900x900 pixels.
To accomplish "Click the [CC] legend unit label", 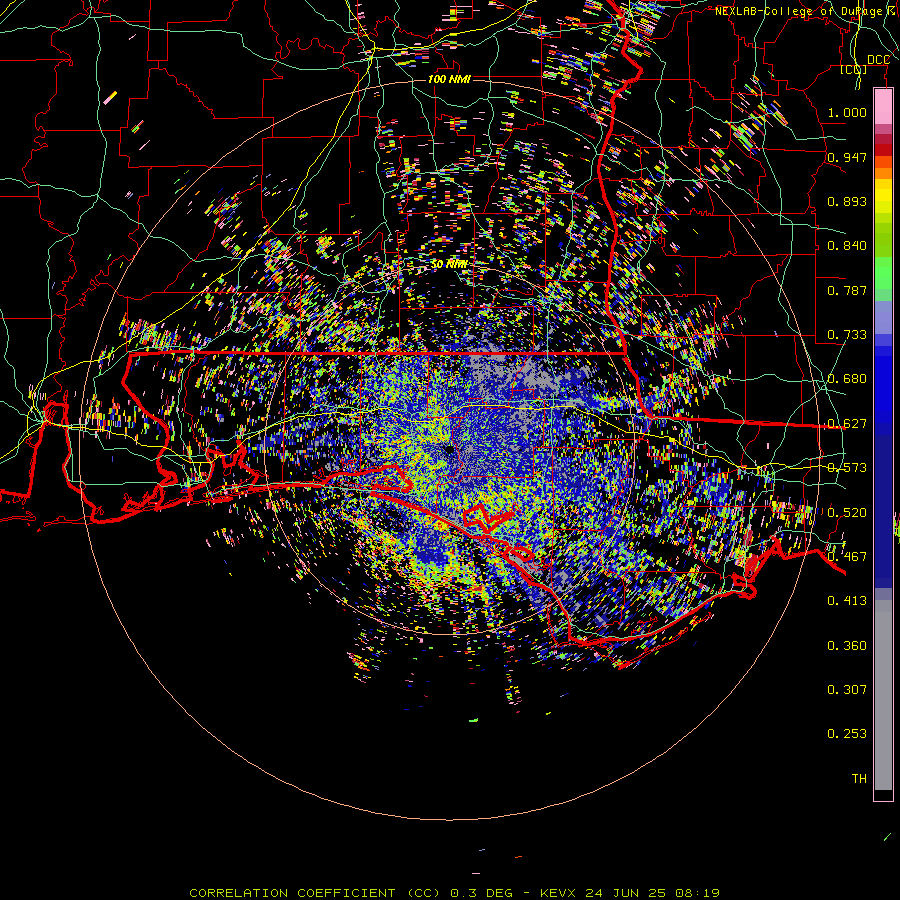I will coord(854,69).
